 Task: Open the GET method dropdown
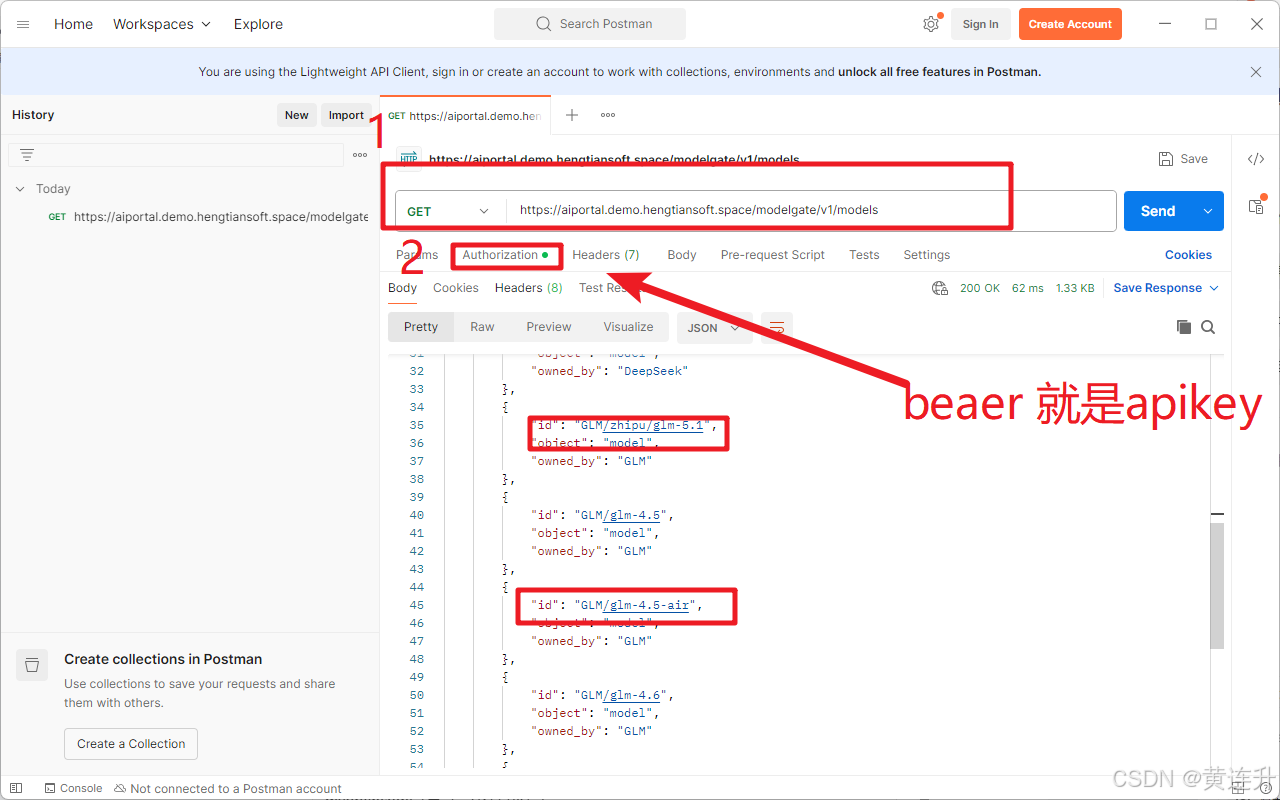point(449,211)
